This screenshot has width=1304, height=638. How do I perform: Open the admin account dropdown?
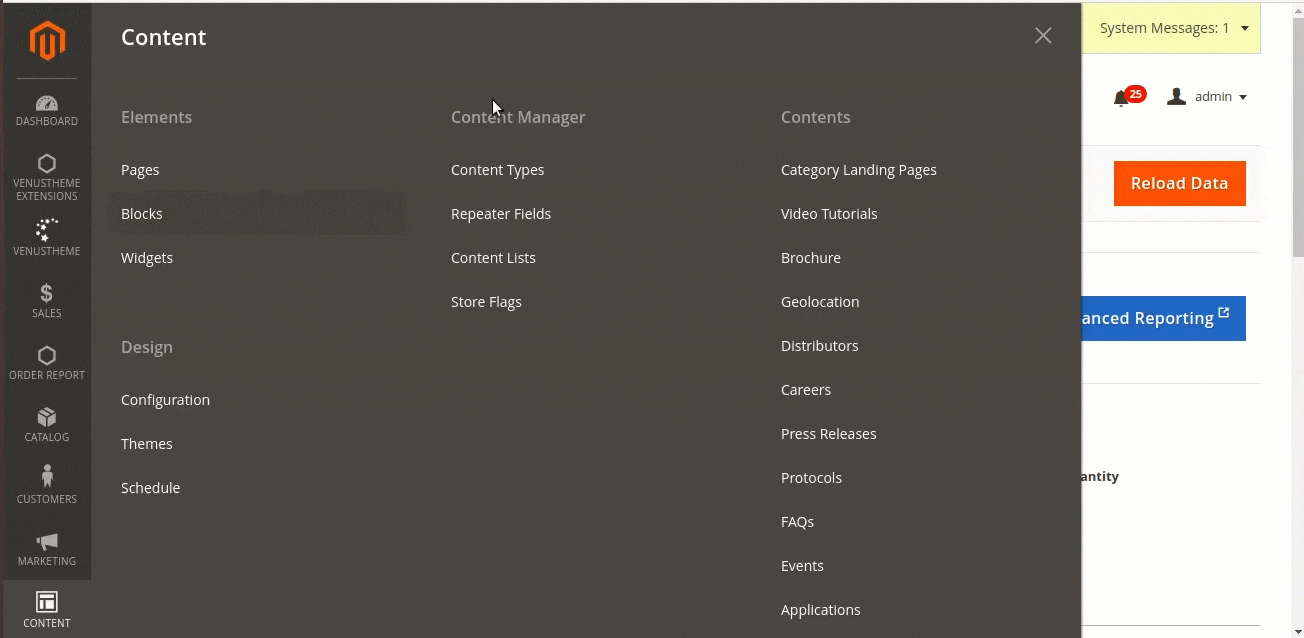1207,97
